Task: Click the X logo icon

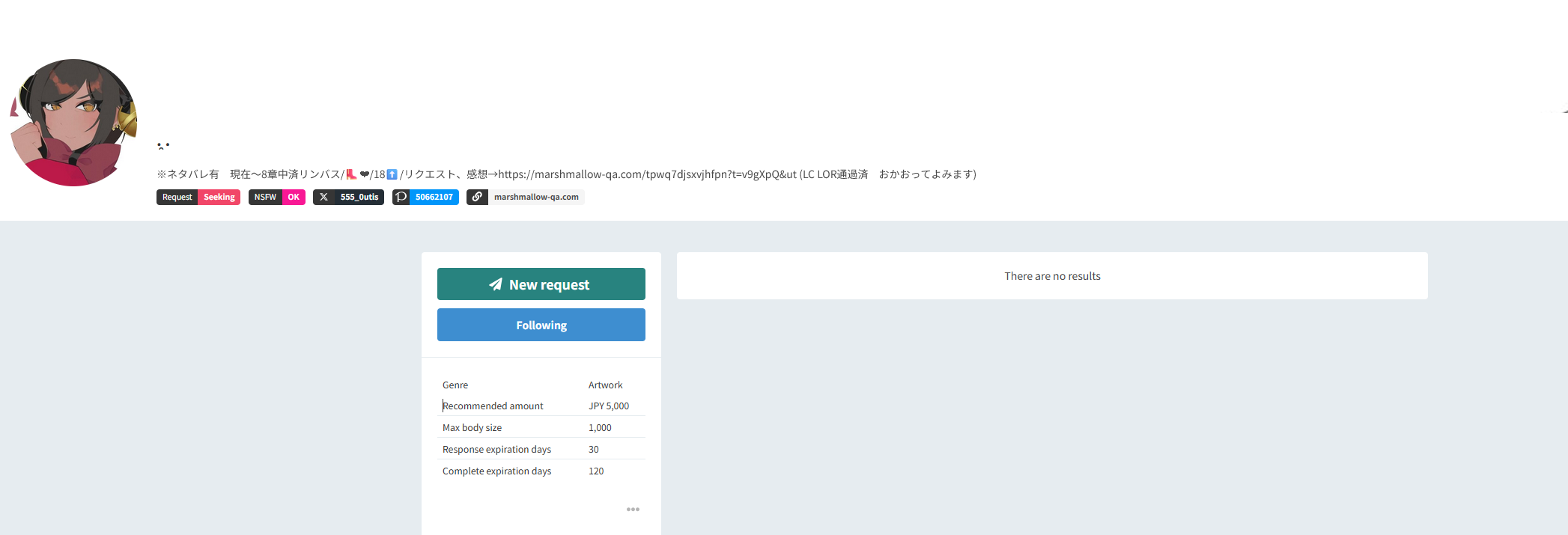Action: click(323, 197)
